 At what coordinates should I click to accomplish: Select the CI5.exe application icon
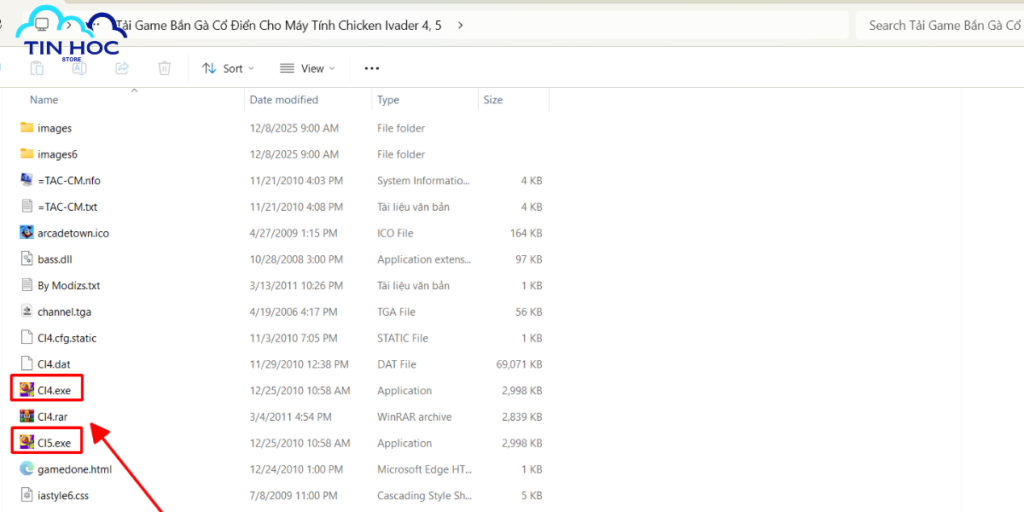click(27, 442)
